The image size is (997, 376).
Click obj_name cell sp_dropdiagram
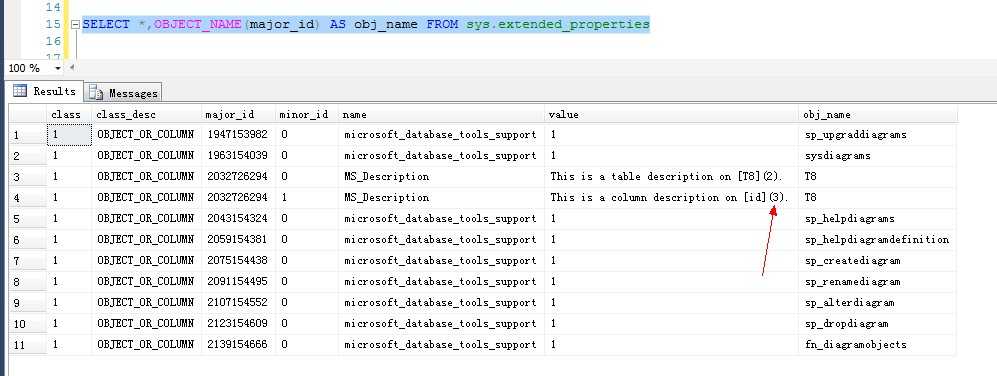pos(877,324)
